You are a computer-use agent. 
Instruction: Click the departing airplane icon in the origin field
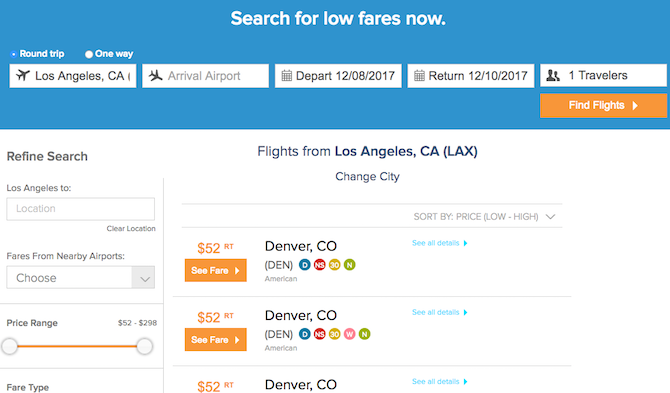click(x=23, y=76)
